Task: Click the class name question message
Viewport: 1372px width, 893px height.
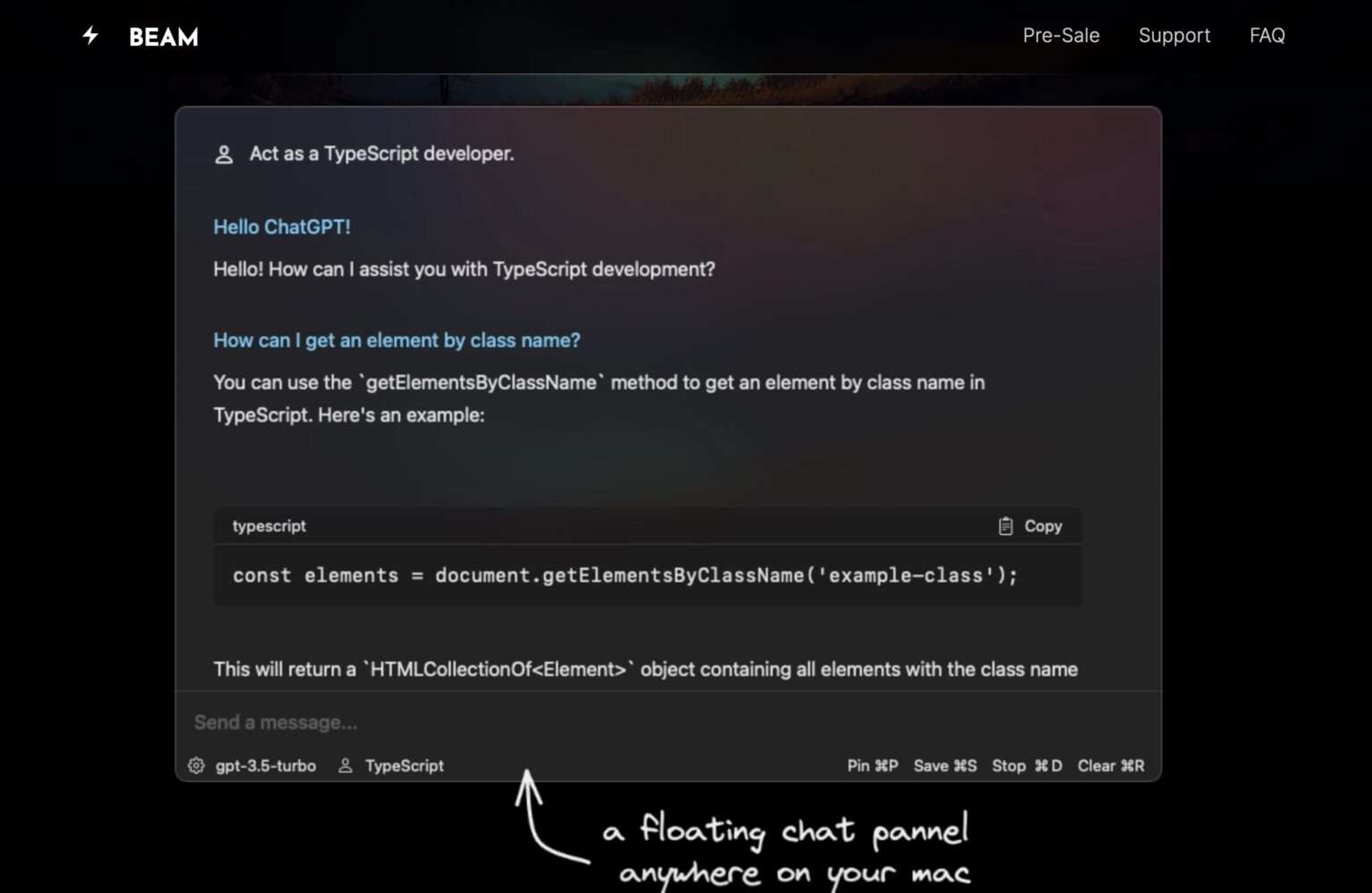Action: click(x=397, y=340)
